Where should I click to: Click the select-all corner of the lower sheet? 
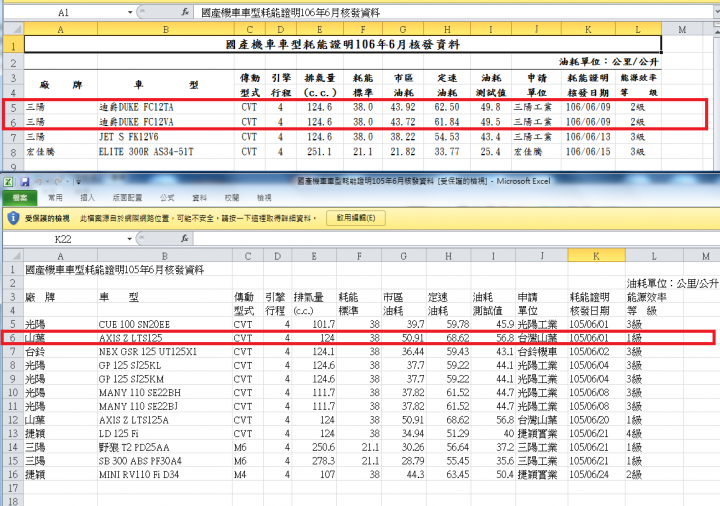(13, 256)
